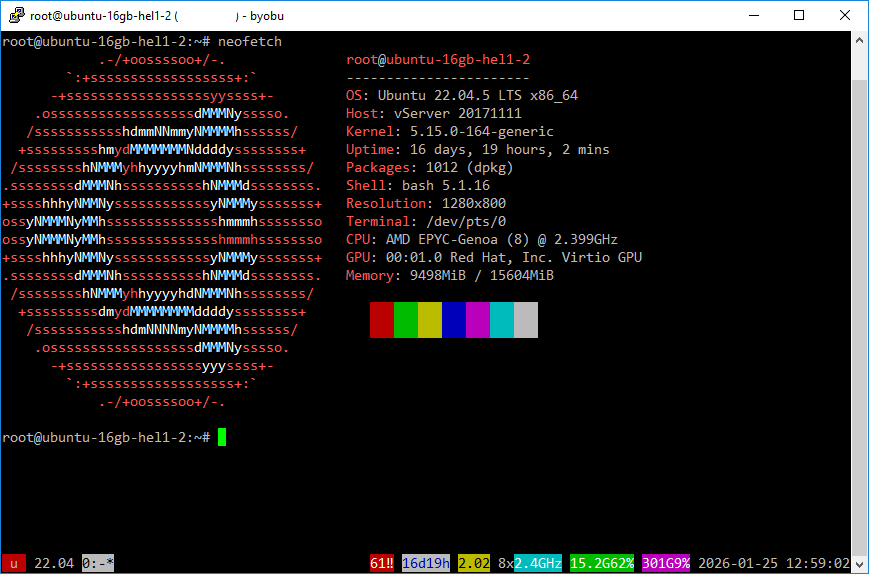Click the blue color block in neofetch palette
The image size is (869, 574).
pos(453,320)
